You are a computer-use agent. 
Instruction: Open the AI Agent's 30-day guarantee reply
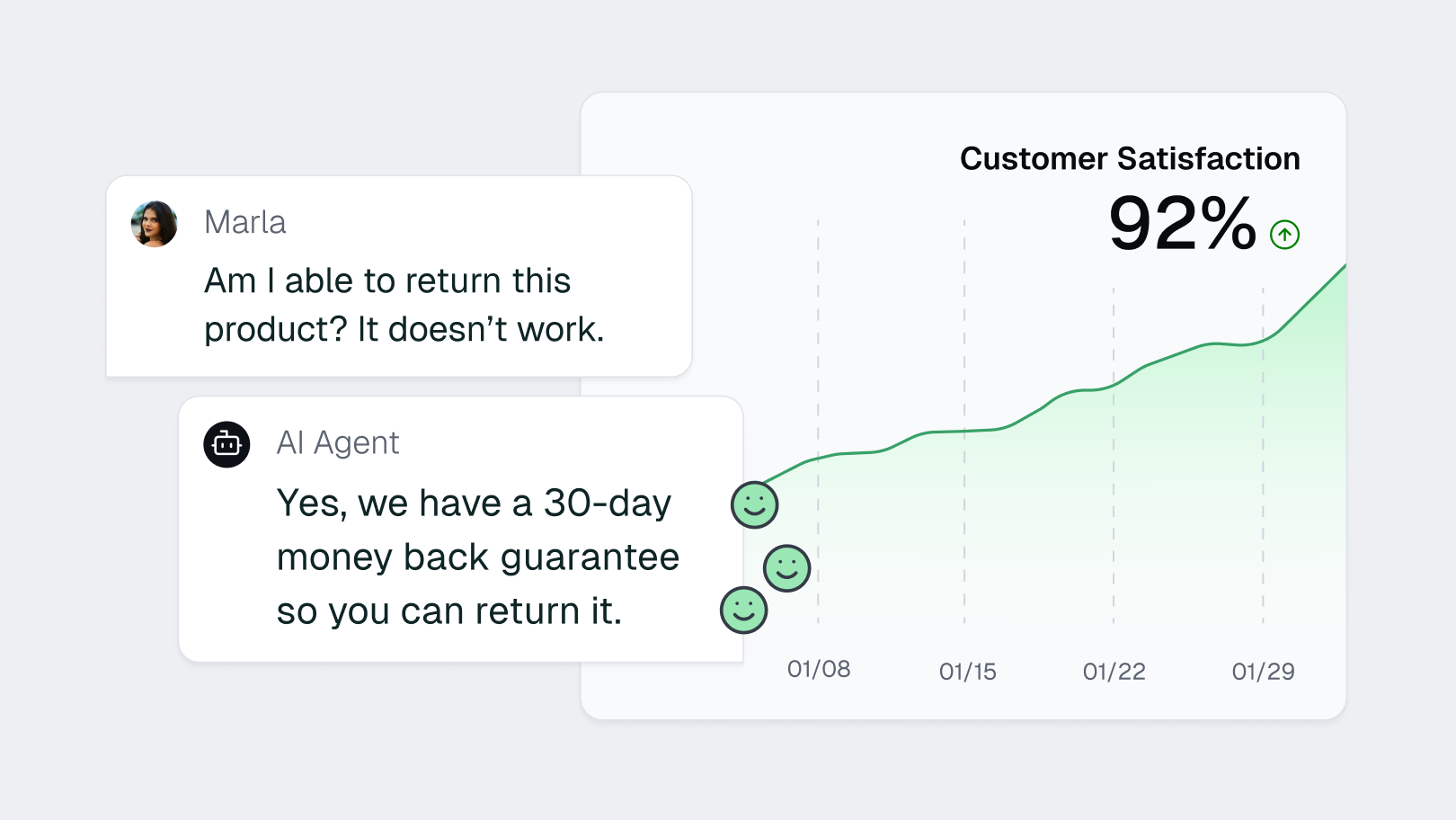click(x=477, y=557)
